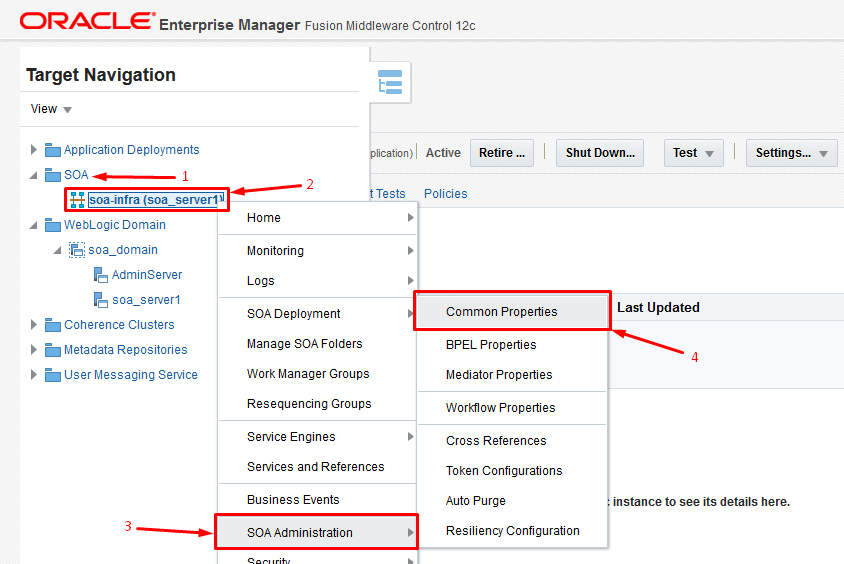Collapse the SOA tree node
Image resolution: width=844 pixels, height=564 pixels.
[33, 175]
